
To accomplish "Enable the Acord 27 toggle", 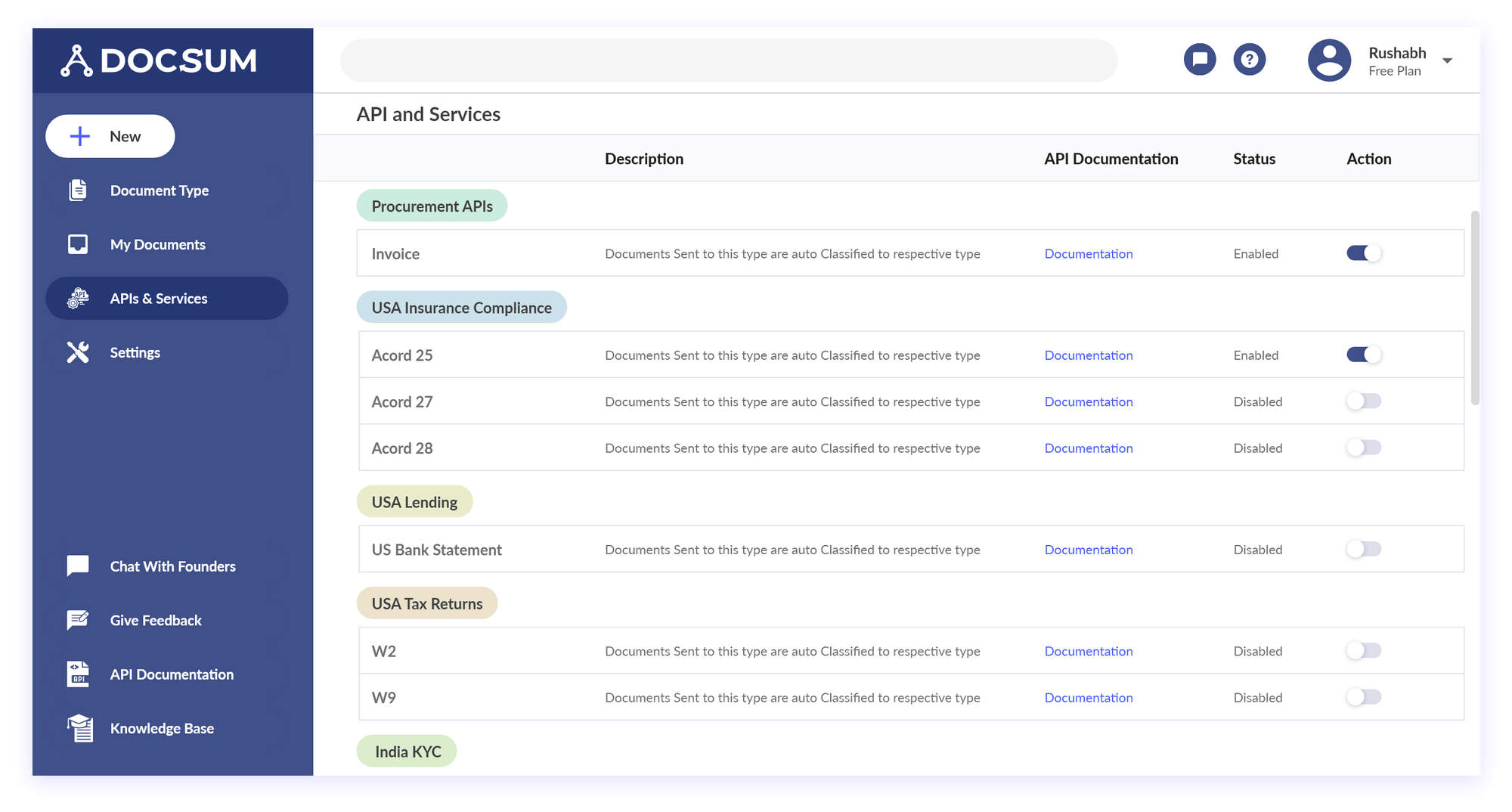I will pos(1363,401).
